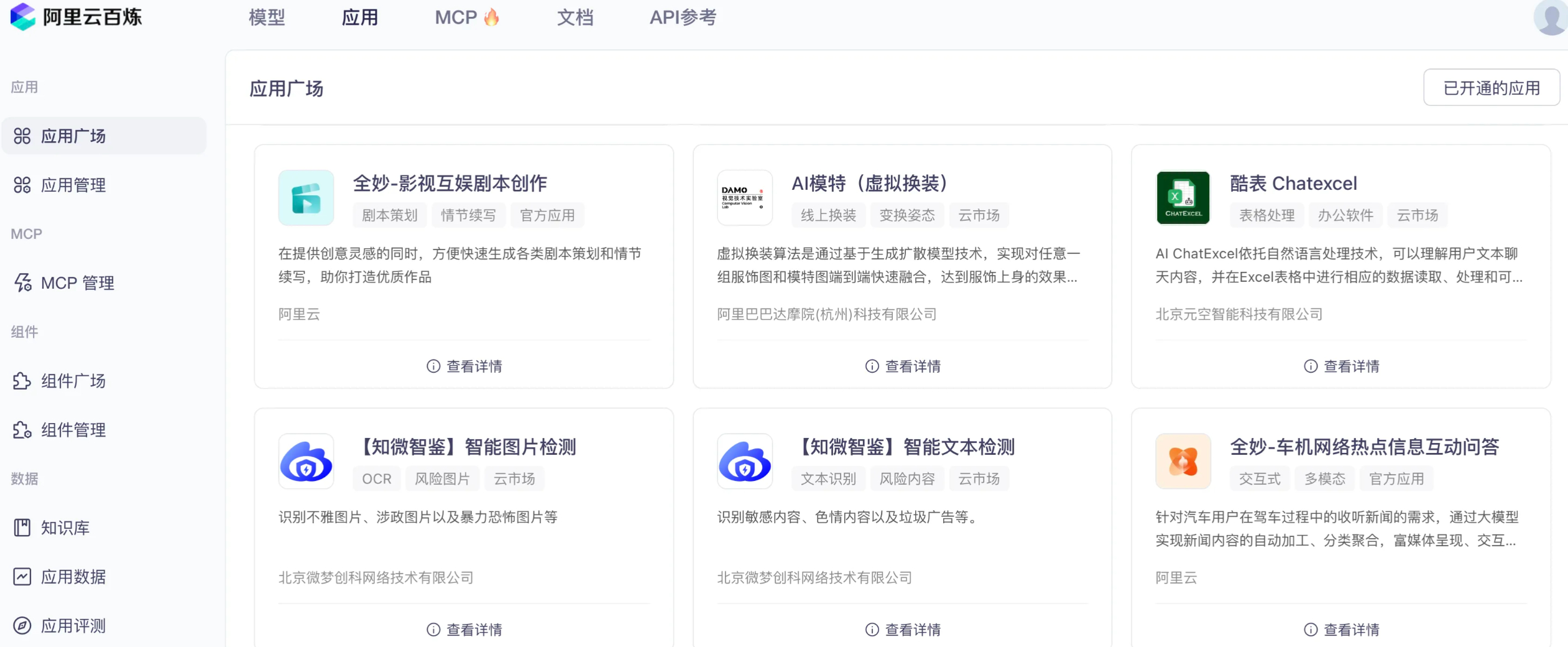The image size is (1568, 647).
Task: Click the OCR tag
Action: coord(377,478)
